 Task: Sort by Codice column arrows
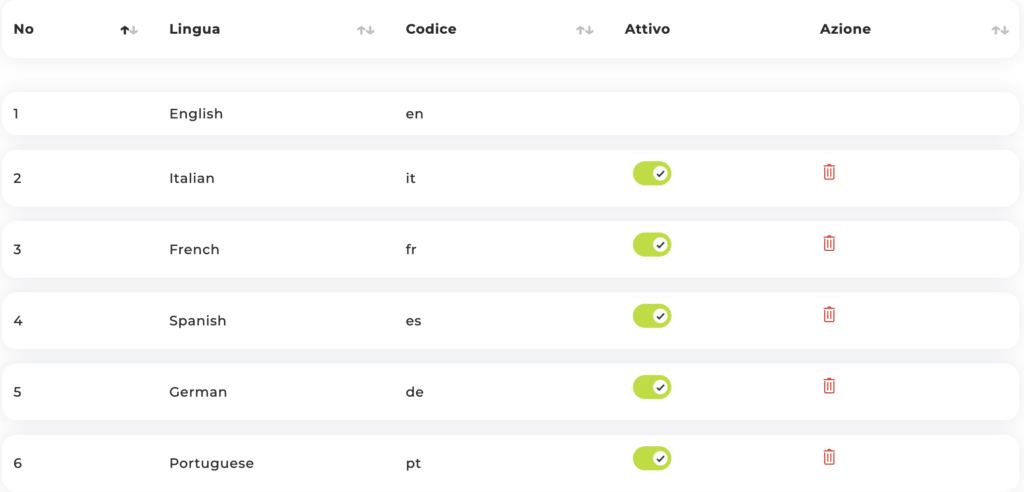coord(585,30)
